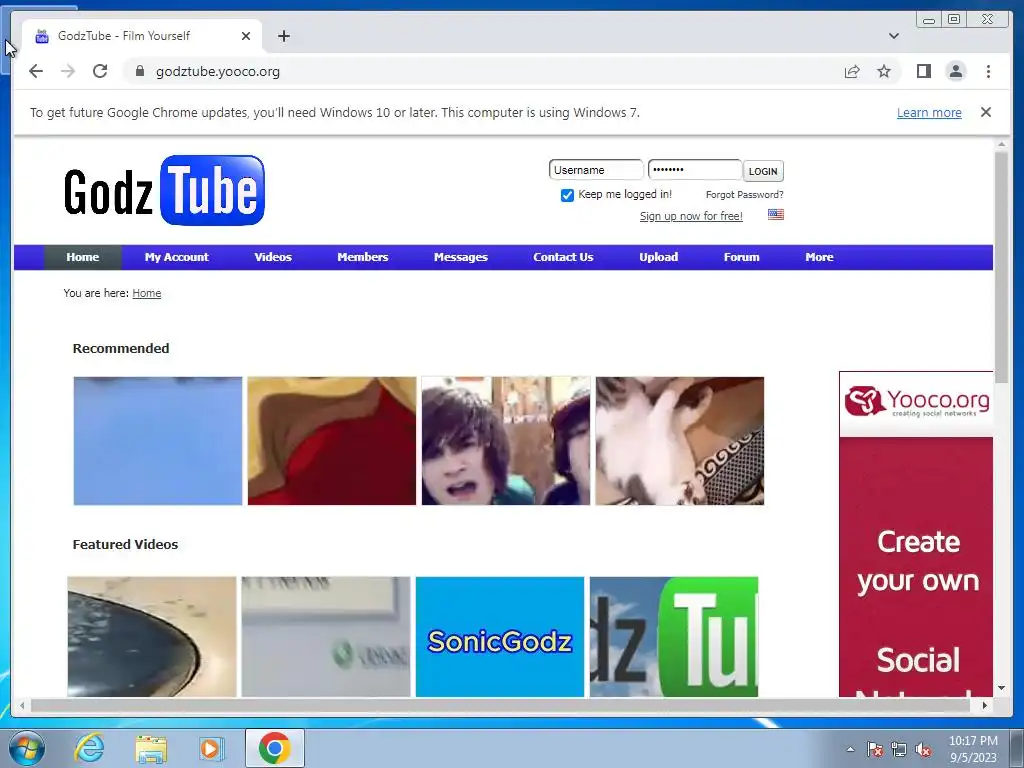The height and width of the screenshot is (768, 1024).
Task: Open the Forum menu item
Action: pos(741,257)
